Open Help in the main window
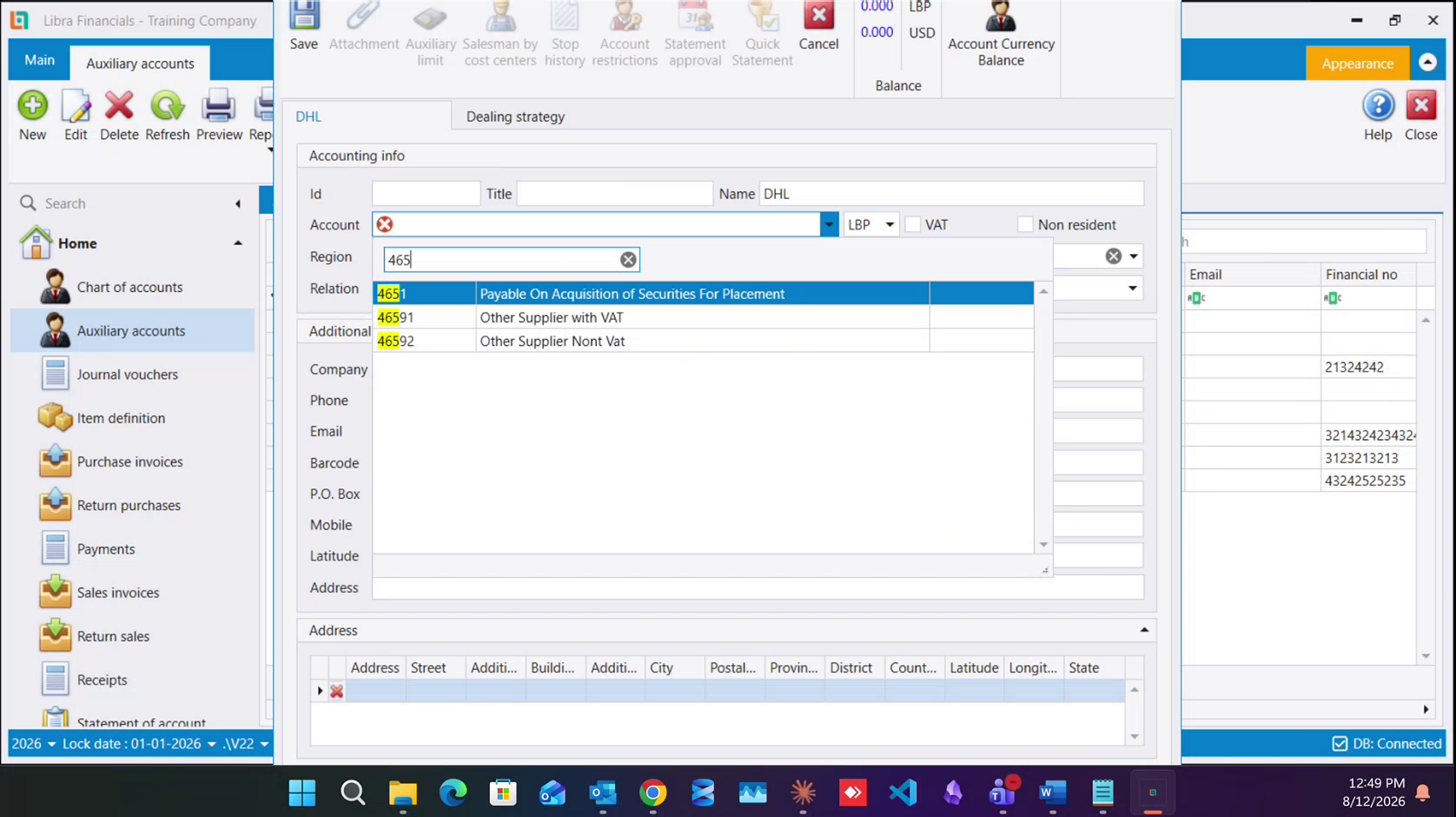Screen dimensions: 1456x817 (x=1378, y=116)
